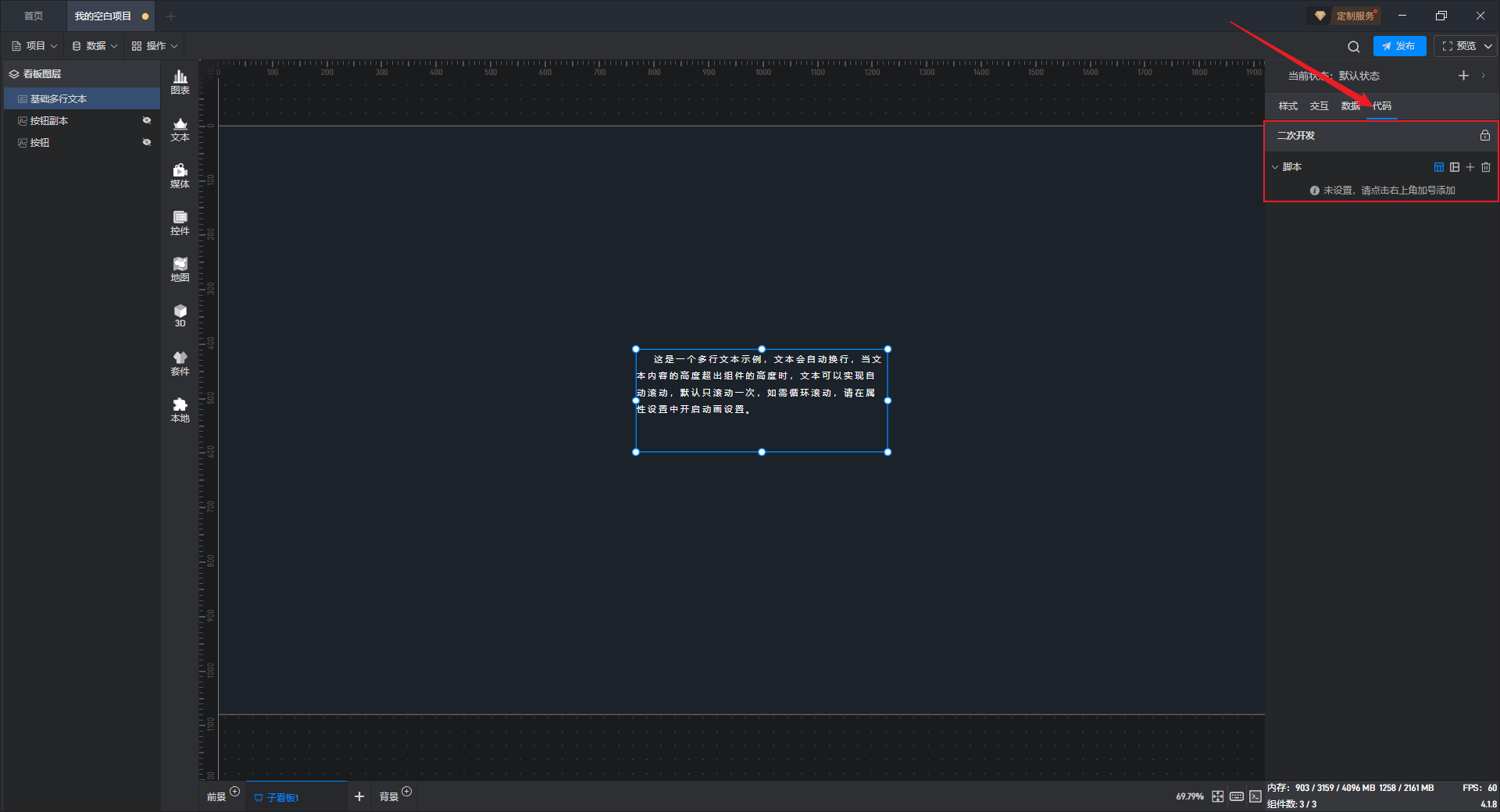Collapse the 脚本 section chevron

point(1275,167)
